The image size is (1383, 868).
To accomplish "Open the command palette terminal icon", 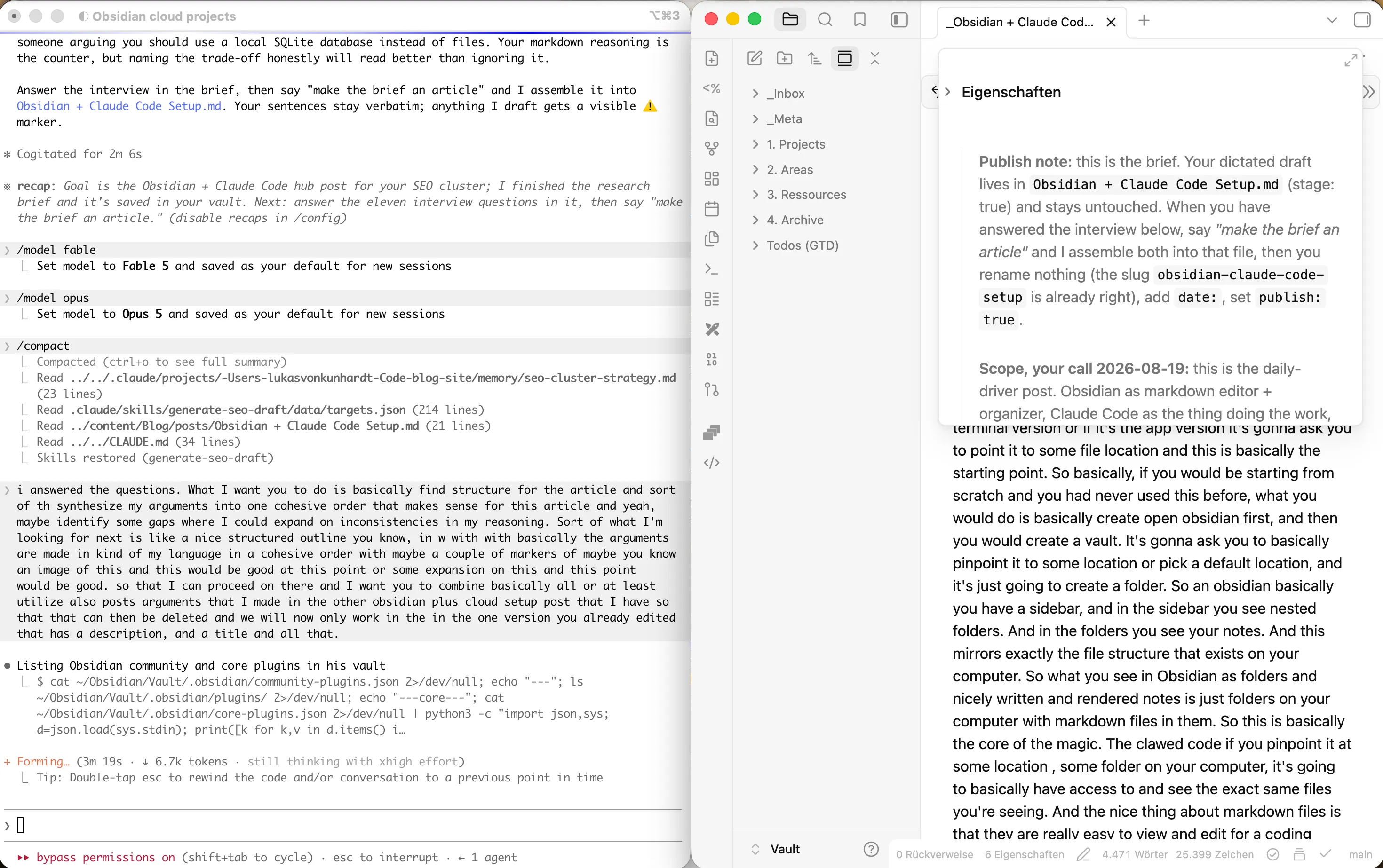I will [712, 268].
